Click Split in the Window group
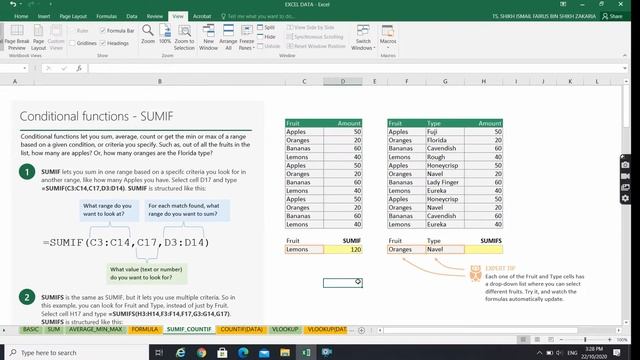Screen dimensions: 640x360 [266, 27]
